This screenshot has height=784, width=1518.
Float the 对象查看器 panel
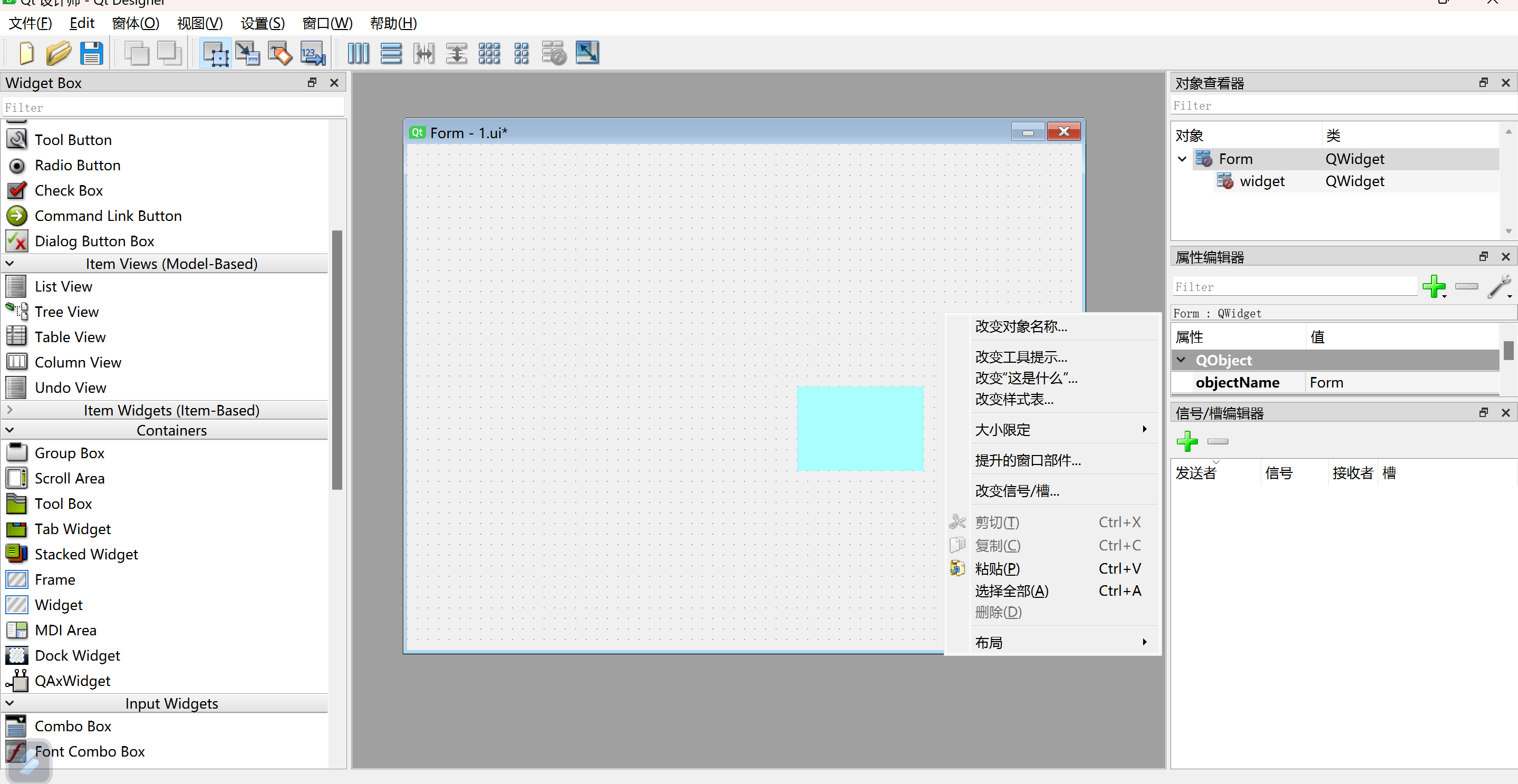(x=1483, y=82)
